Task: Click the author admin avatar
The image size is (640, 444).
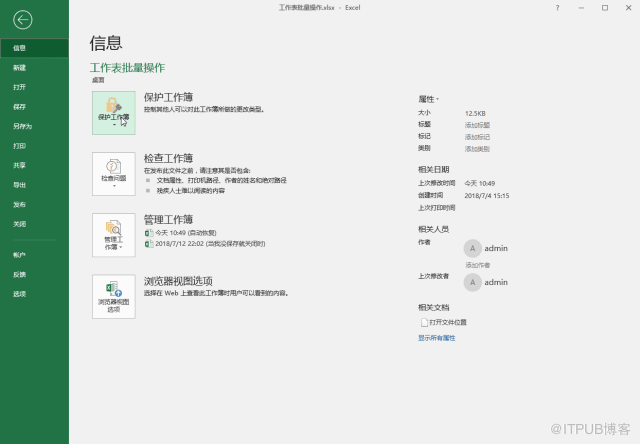Action: tap(472, 247)
